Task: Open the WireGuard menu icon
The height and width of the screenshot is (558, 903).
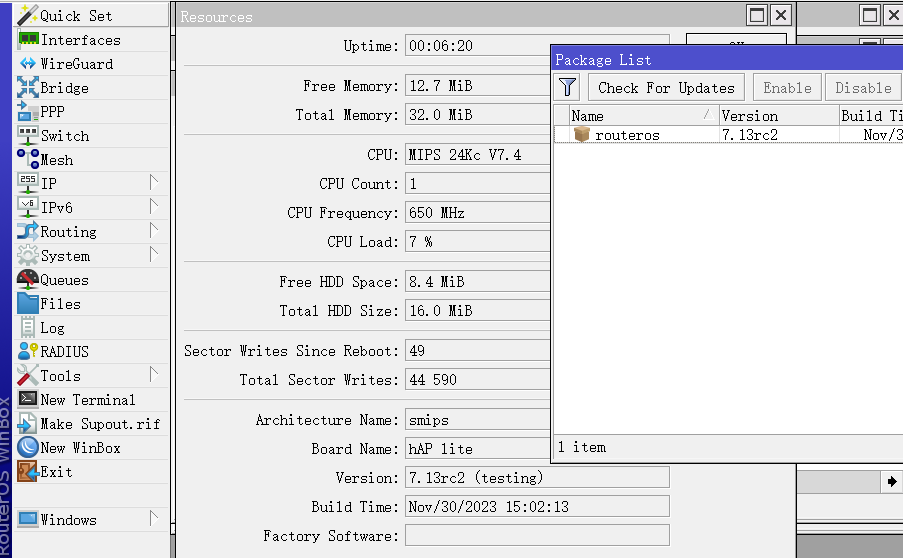Action: [x=27, y=64]
